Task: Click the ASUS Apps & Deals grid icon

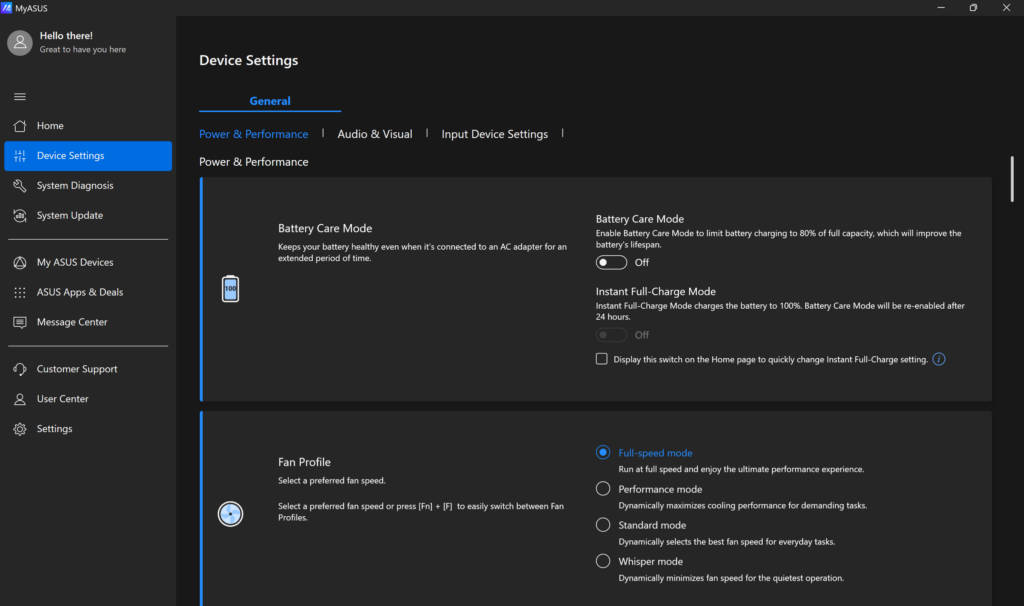Action: pyautogui.click(x=20, y=293)
